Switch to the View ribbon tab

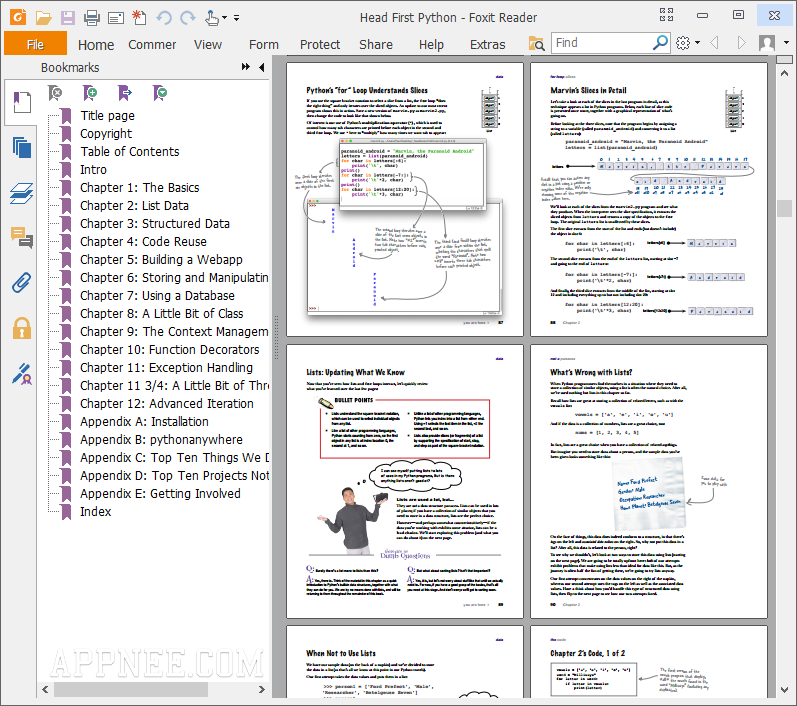pos(207,45)
